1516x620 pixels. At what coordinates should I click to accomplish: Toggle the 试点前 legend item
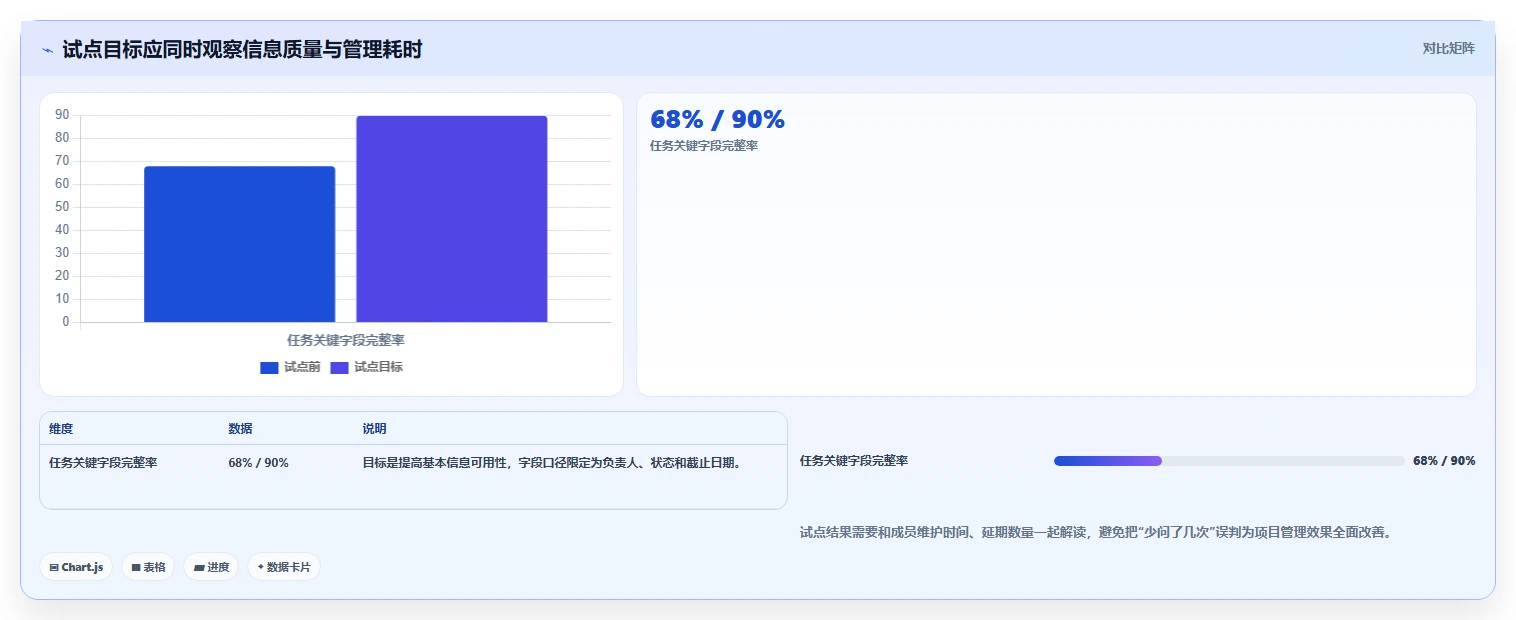pos(290,367)
